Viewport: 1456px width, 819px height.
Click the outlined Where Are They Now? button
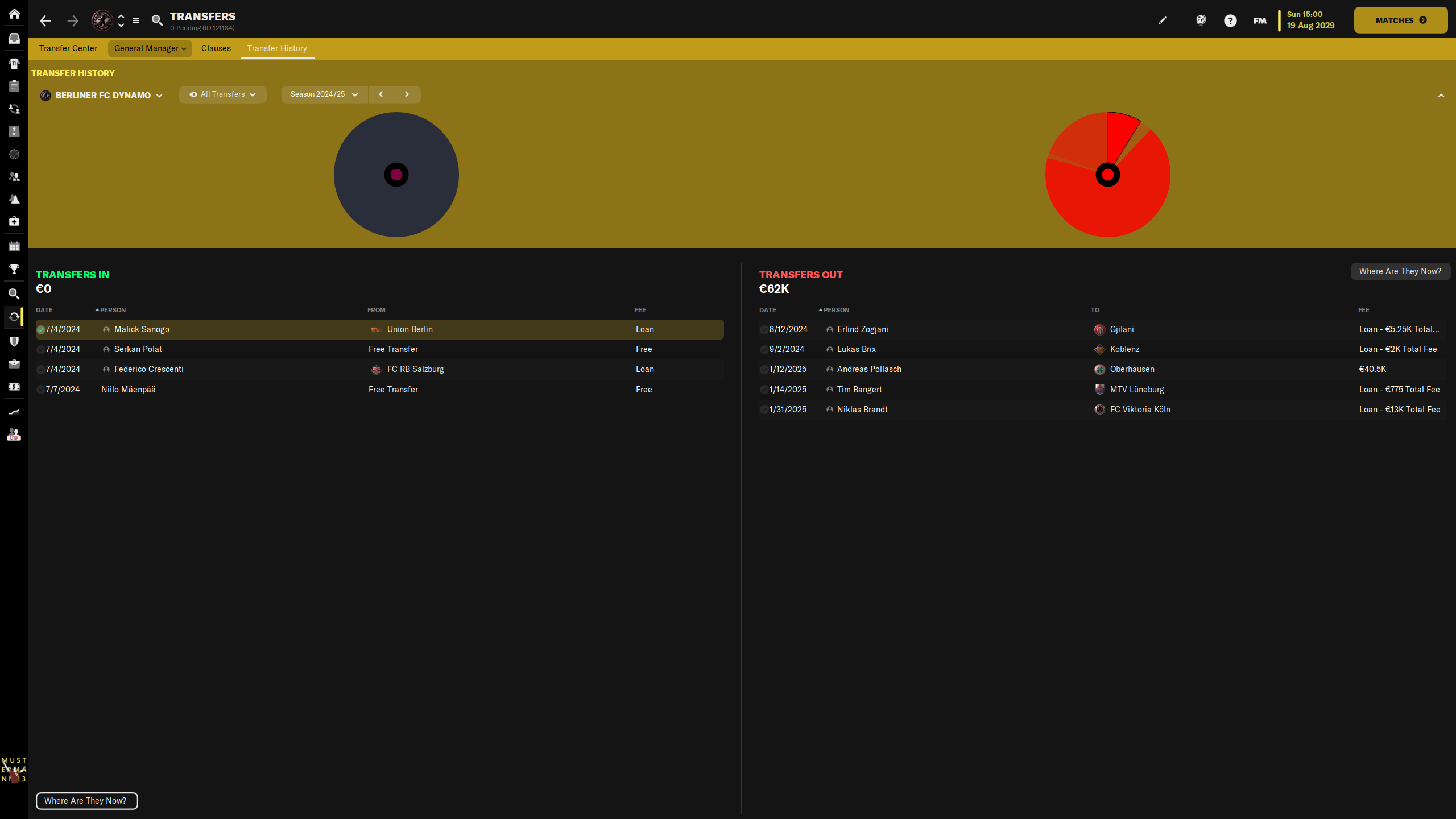click(x=86, y=801)
